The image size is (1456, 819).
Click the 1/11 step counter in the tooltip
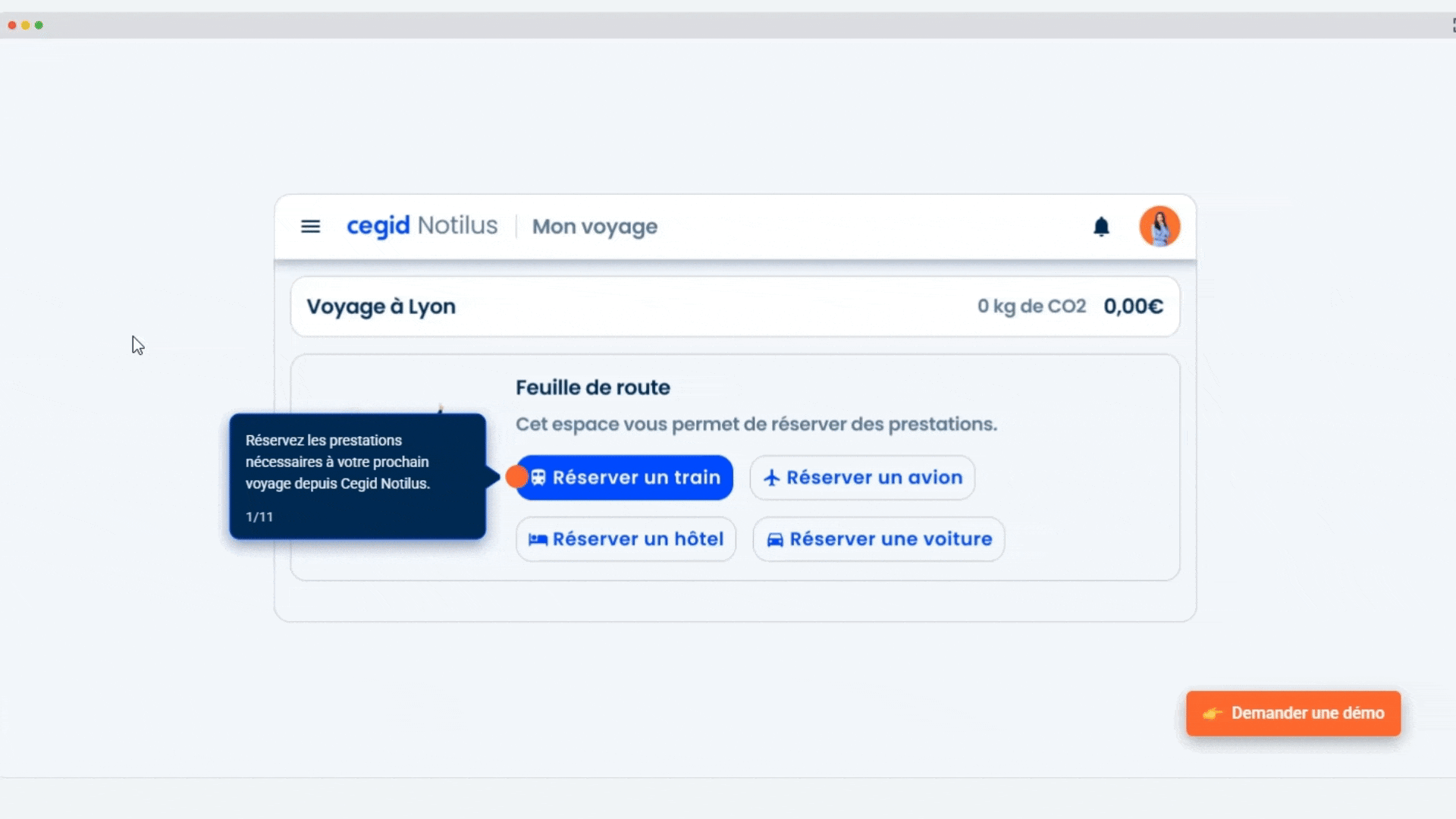pyautogui.click(x=259, y=517)
